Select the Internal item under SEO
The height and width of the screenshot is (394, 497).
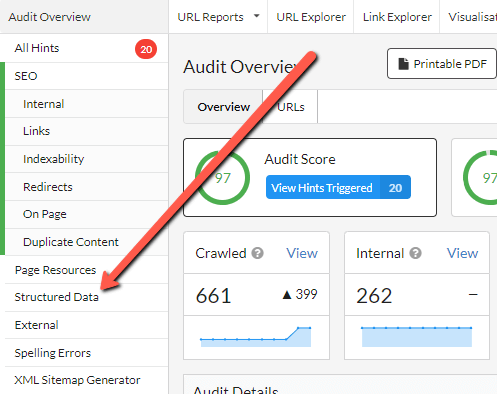(x=43, y=104)
